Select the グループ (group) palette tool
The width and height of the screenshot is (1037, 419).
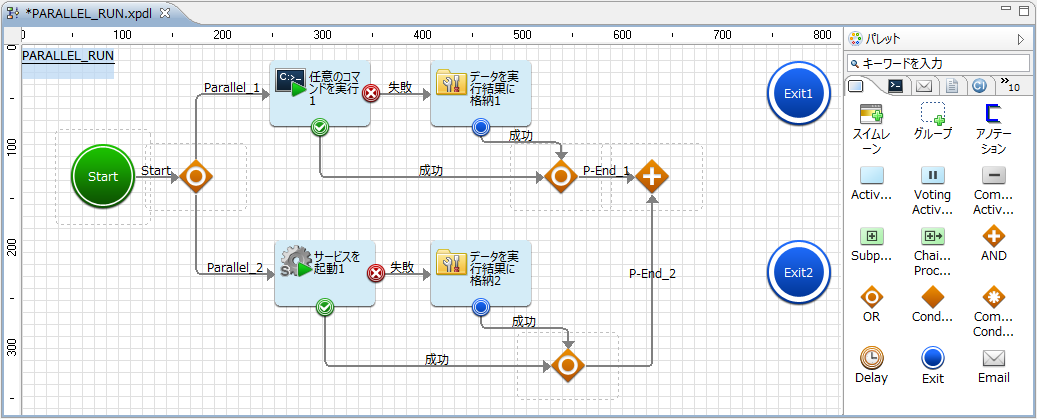(x=933, y=122)
